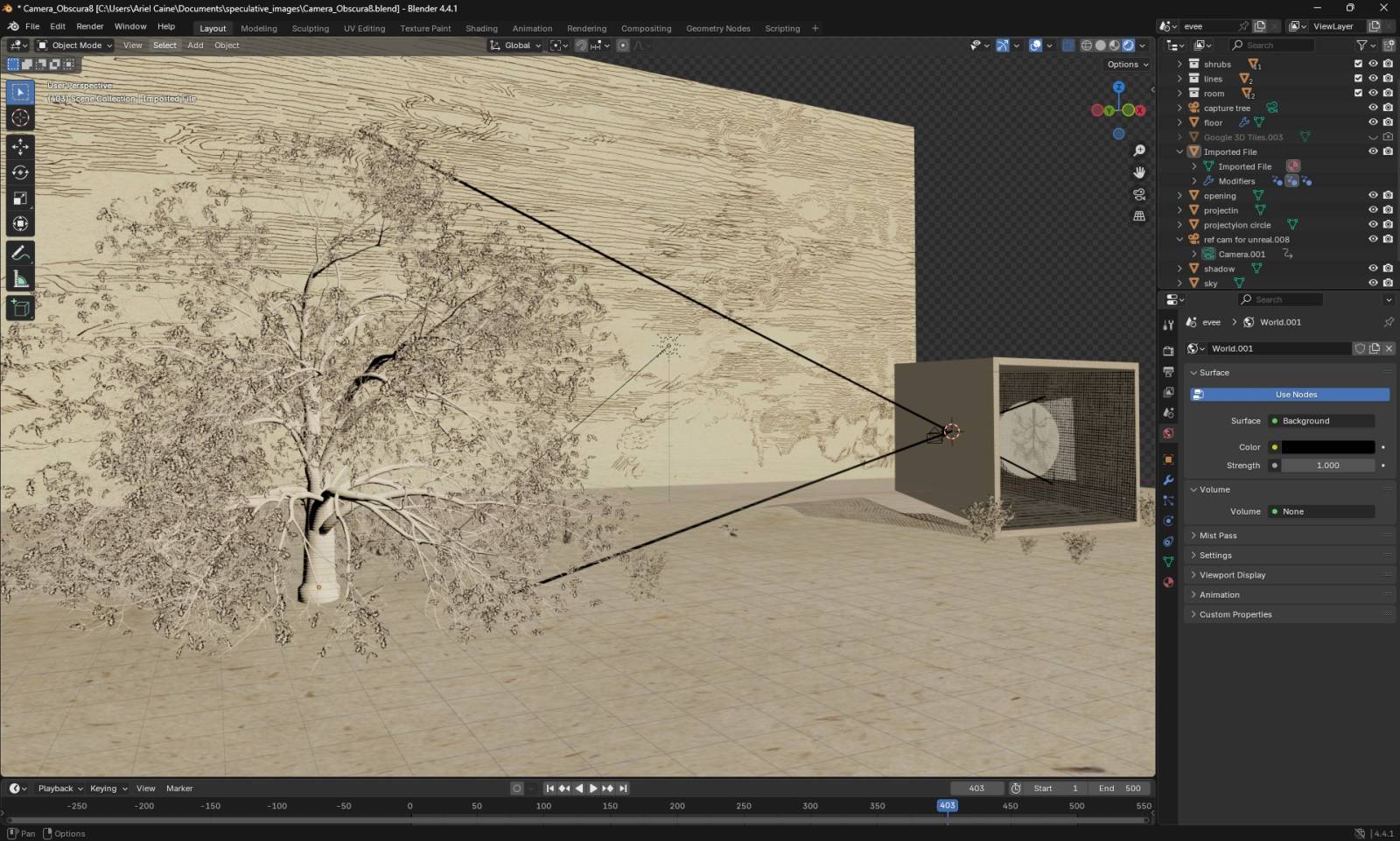
Task: Open the Rendering menu
Action: pyautogui.click(x=586, y=28)
